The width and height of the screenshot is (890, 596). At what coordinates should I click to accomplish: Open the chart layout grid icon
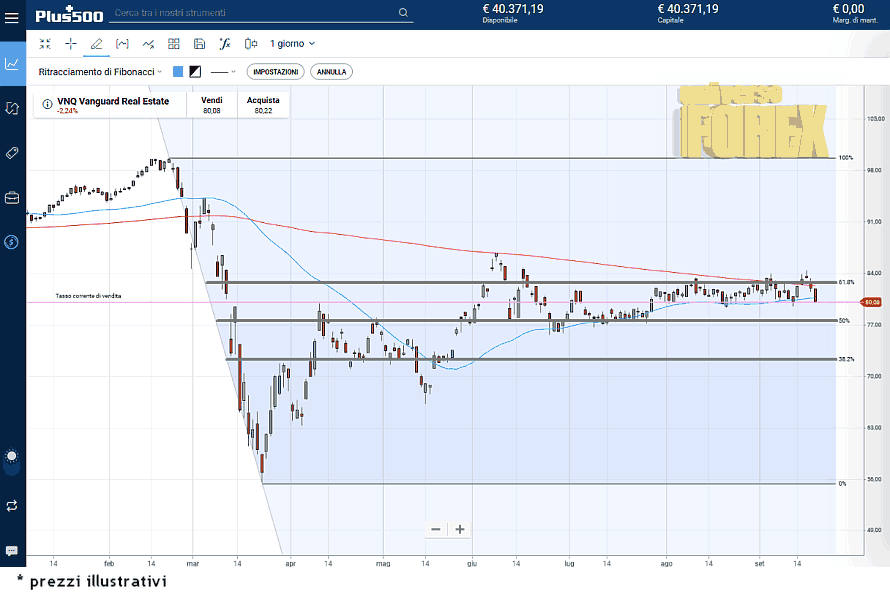point(174,44)
